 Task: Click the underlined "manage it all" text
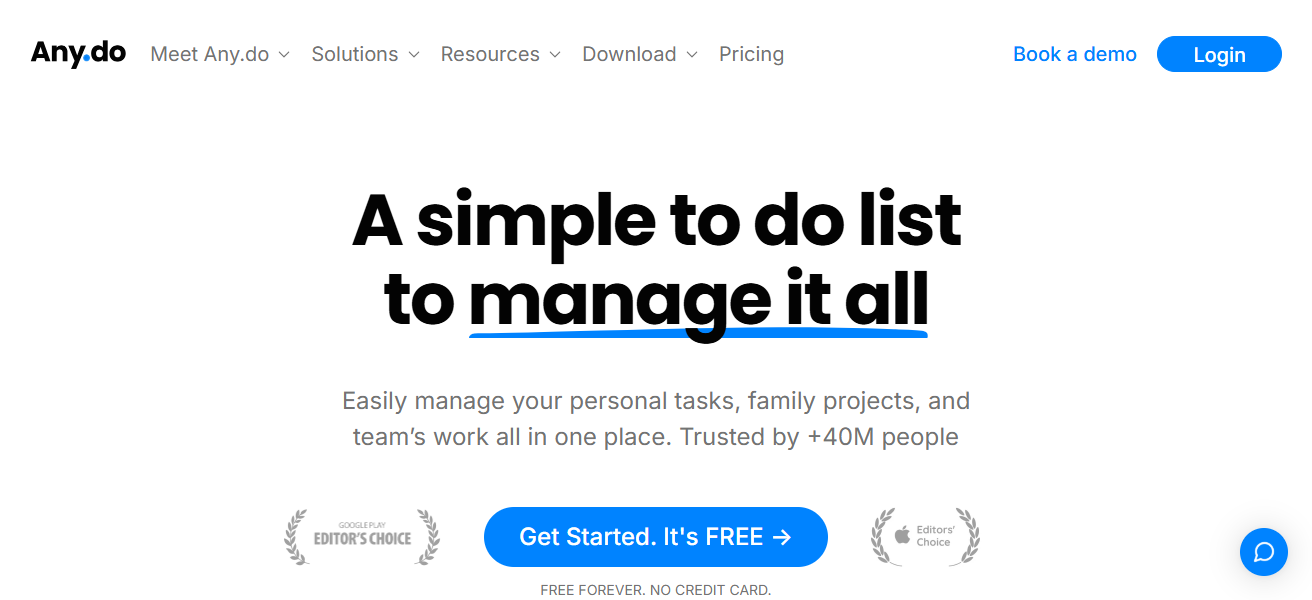coord(698,299)
